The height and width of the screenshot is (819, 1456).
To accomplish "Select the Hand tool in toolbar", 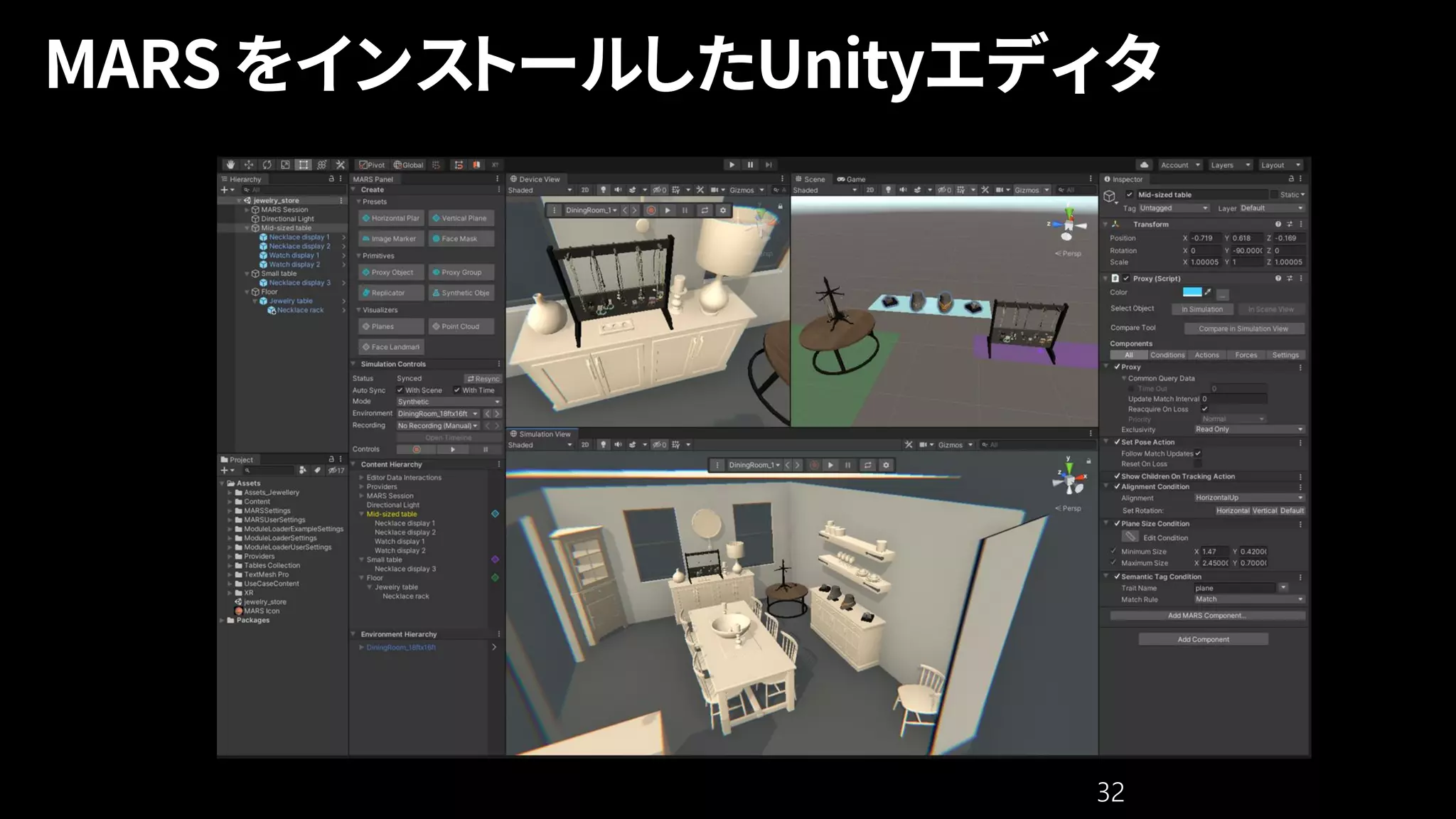I will 230,165.
